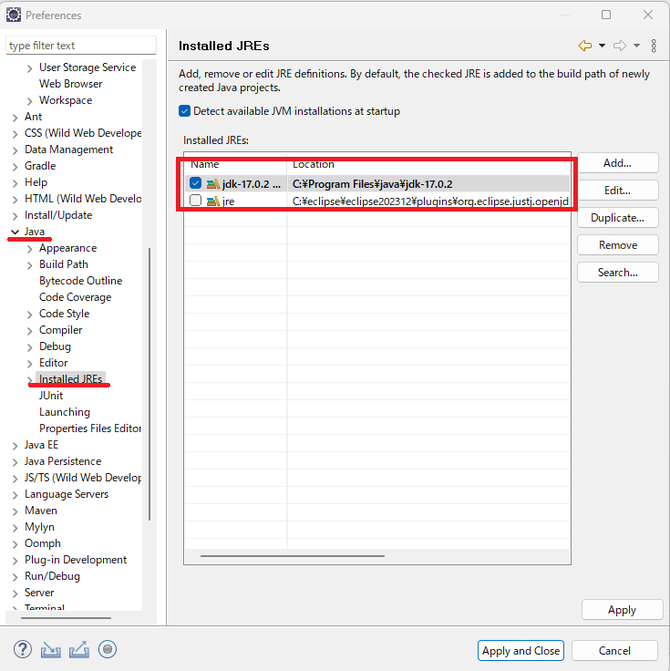
Task: Click the import preferences icon
Action: point(50,650)
